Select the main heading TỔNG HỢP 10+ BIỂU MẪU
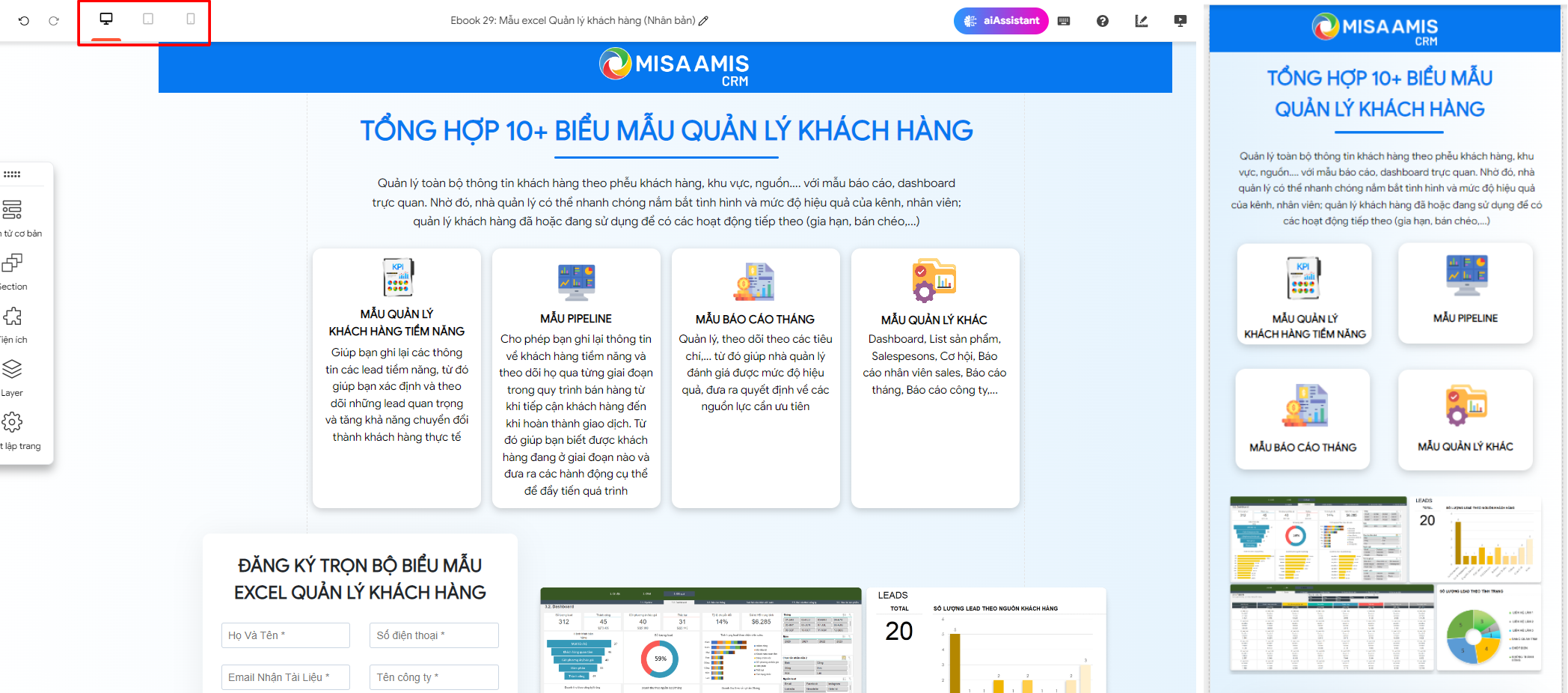 [x=667, y=131]
